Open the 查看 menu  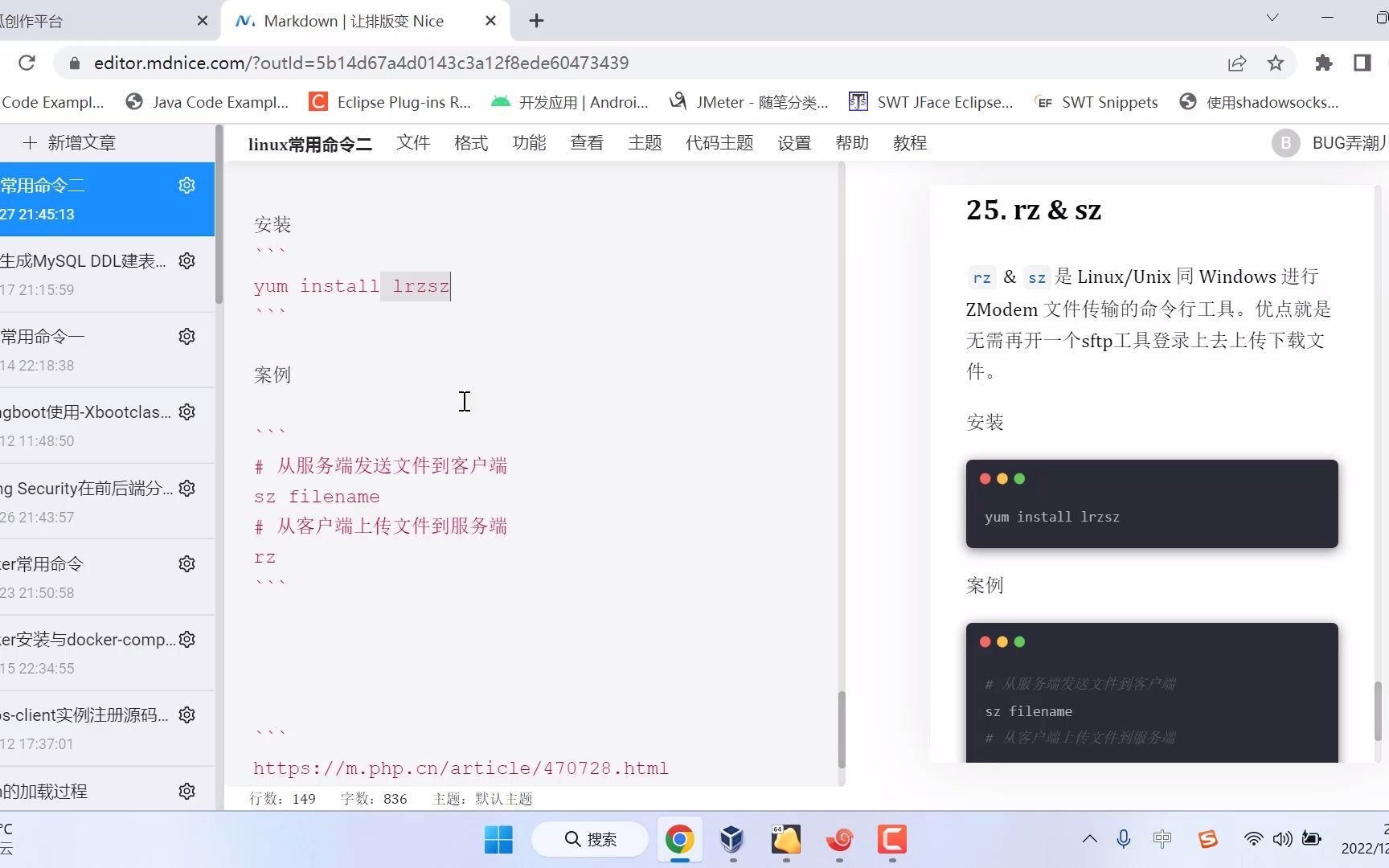coord(587,143)
